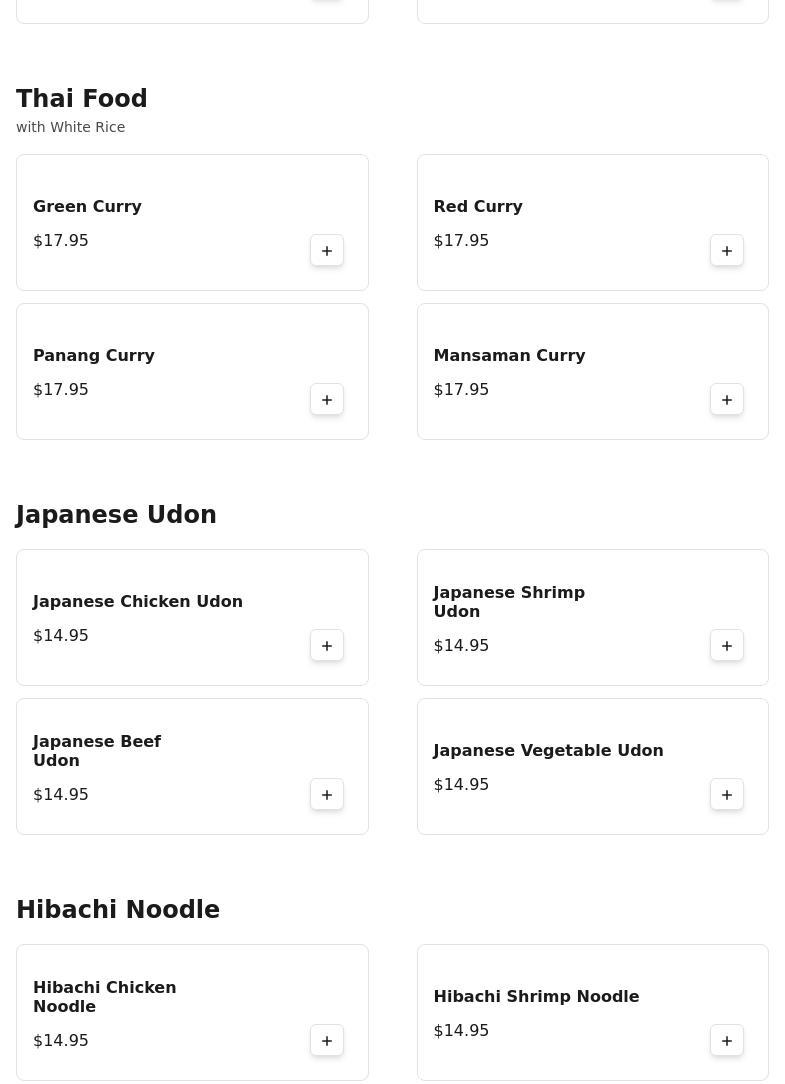This screenshot has width=785, height=1084.
Task: Add Japanese Beef Udon to cart
Action: click(x=327, y=794)
